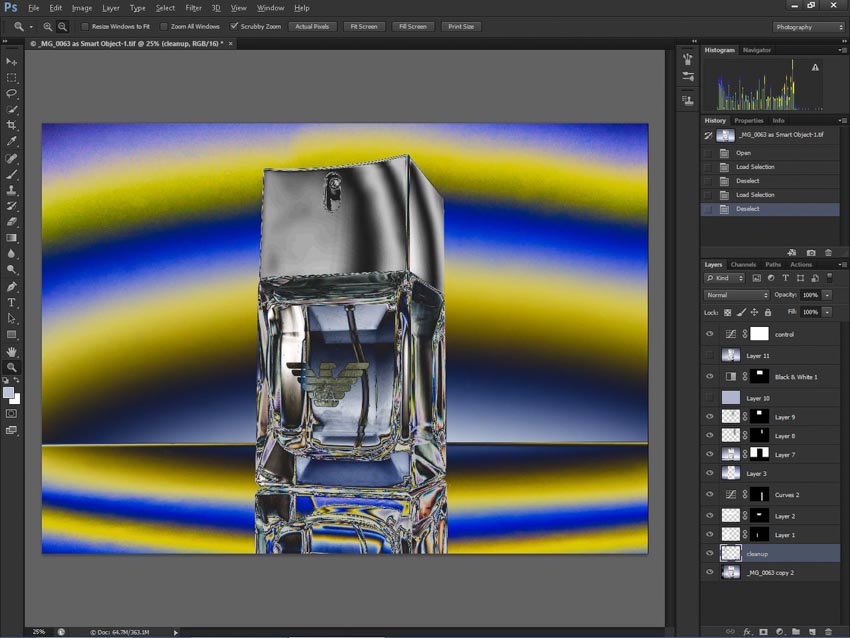Hide the cleanup layer
850x638 pixels.
tap(710, 553)
